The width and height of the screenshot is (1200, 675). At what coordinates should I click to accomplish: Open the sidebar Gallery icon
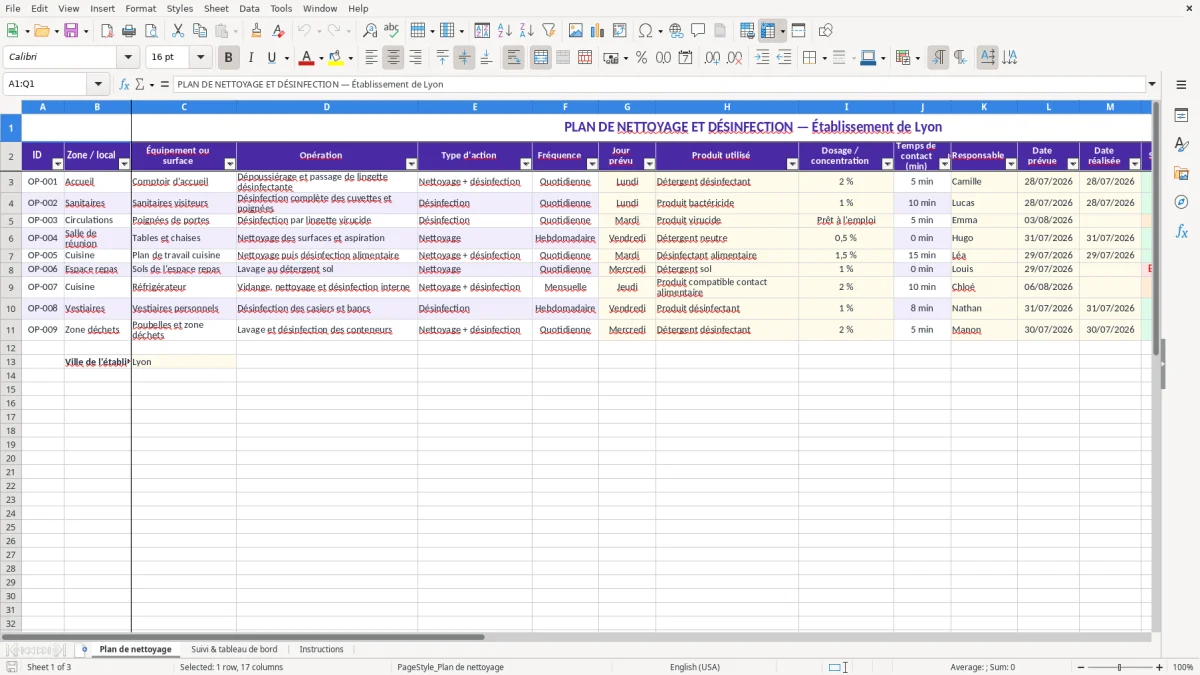point(1181,173)
